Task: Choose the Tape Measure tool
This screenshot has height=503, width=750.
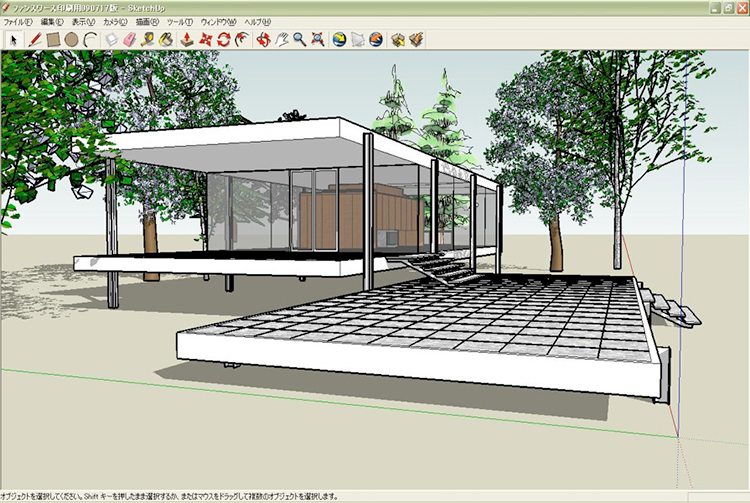Action: (x=148, y=40)
